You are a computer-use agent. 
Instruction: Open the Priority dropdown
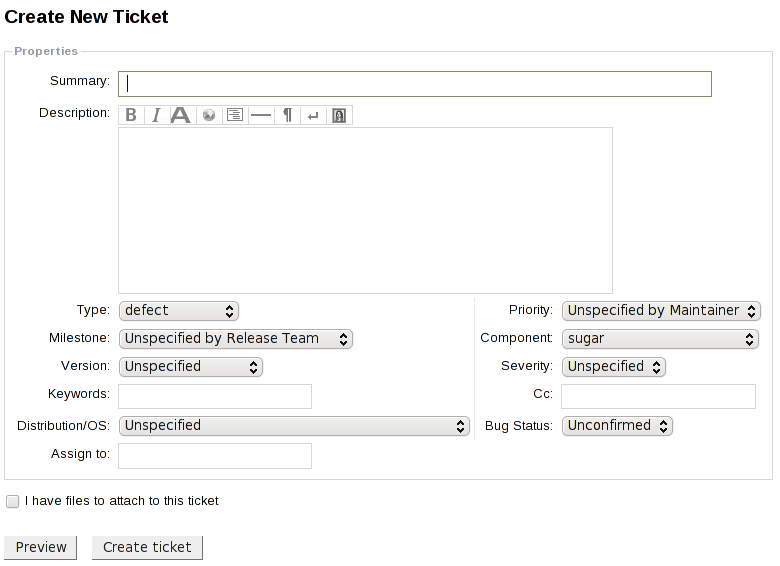[660, 311]
